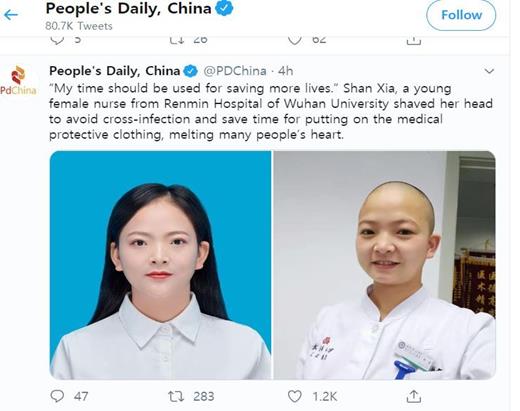Screen dimensions: 520x411
Task: Expand the tweet options chevron menu
Action: (489, 71)
